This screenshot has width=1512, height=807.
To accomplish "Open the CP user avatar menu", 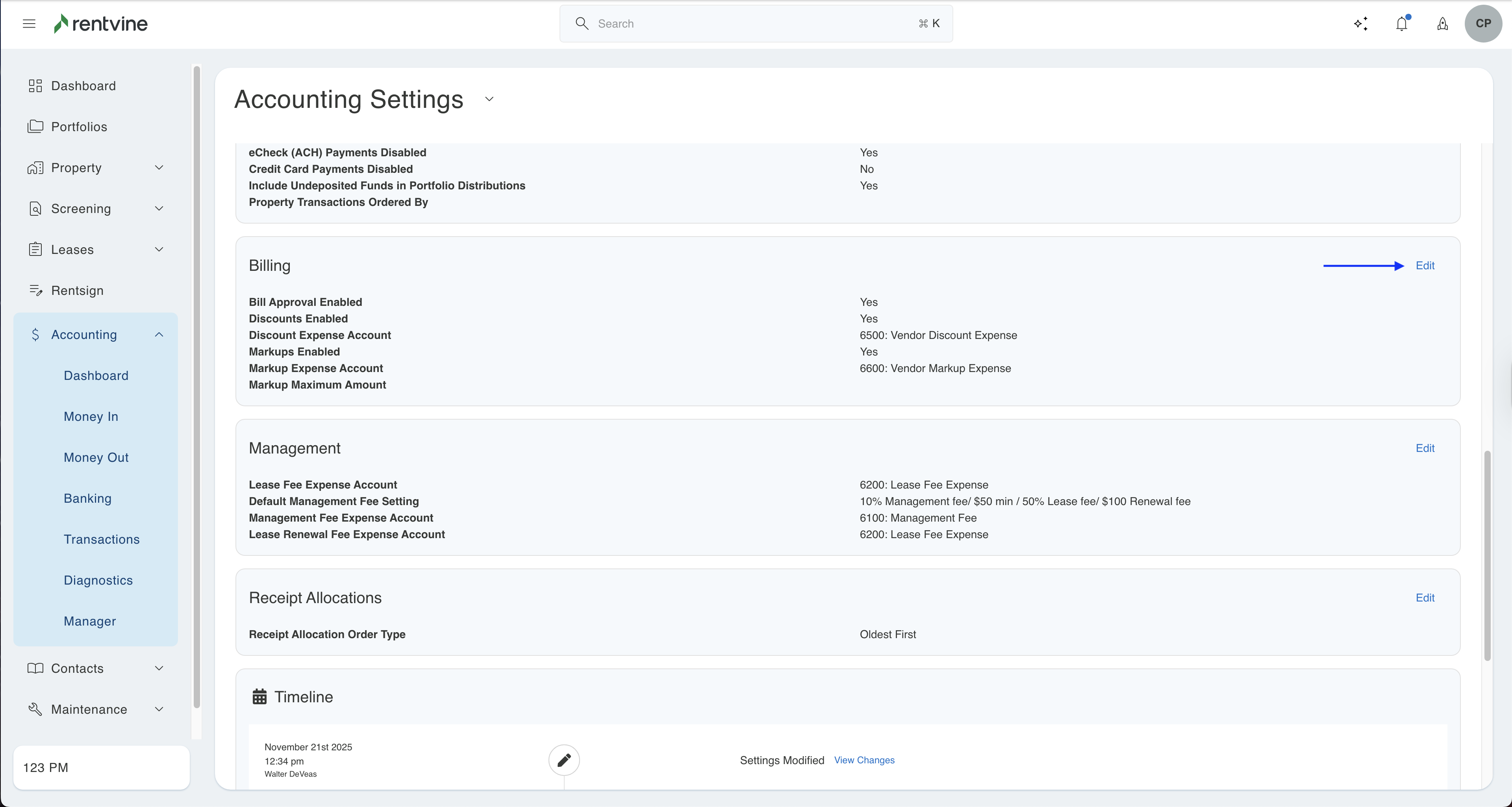I will pyautogui.click(x=1482, y=24).
